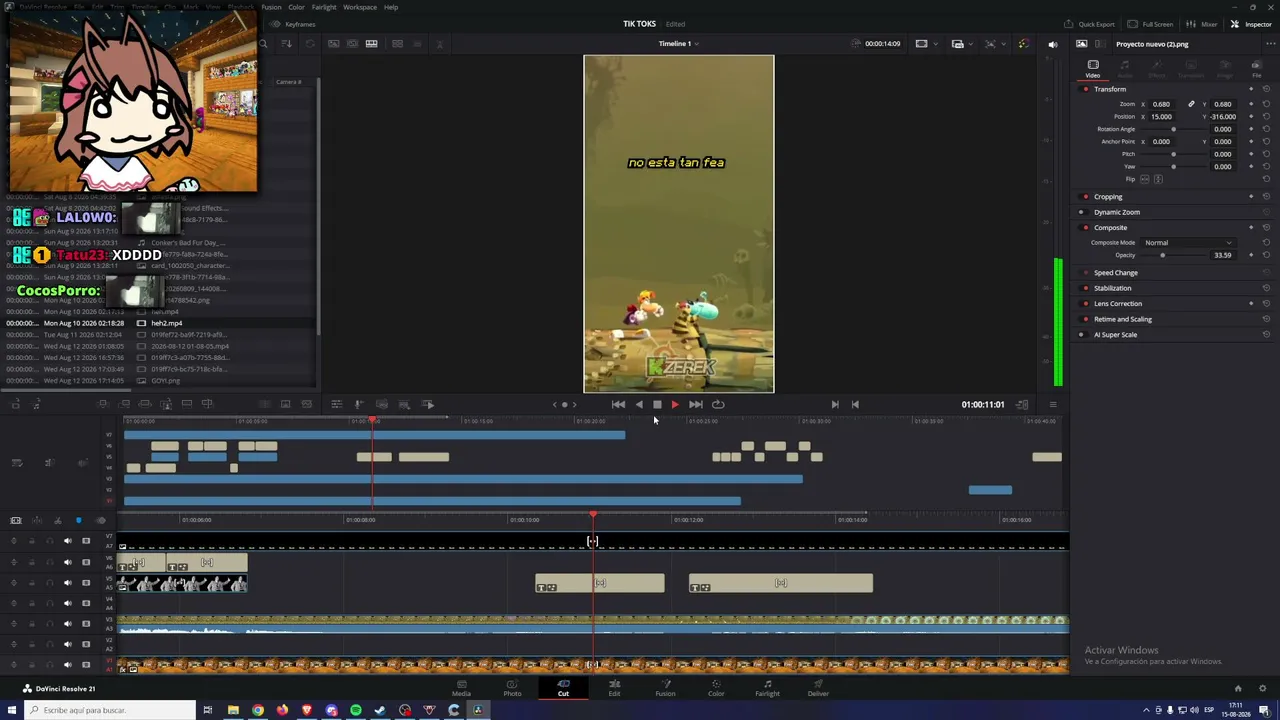Open Project Settings gear icon
Viewport: 1280px width, 720px height.
[1264, 688]
